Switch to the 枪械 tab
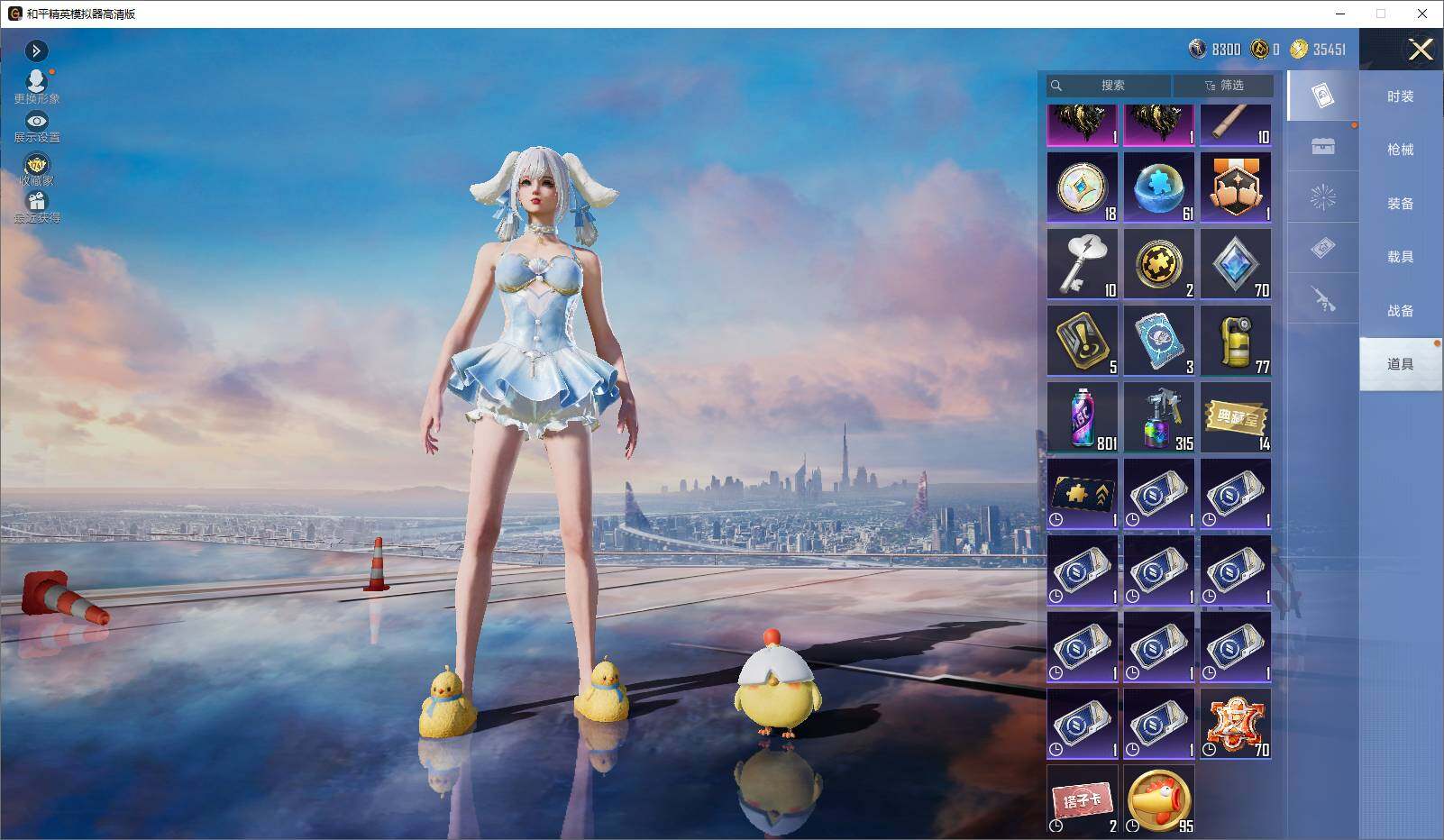The image size is (1444, 840). [x=1400, y=150]
